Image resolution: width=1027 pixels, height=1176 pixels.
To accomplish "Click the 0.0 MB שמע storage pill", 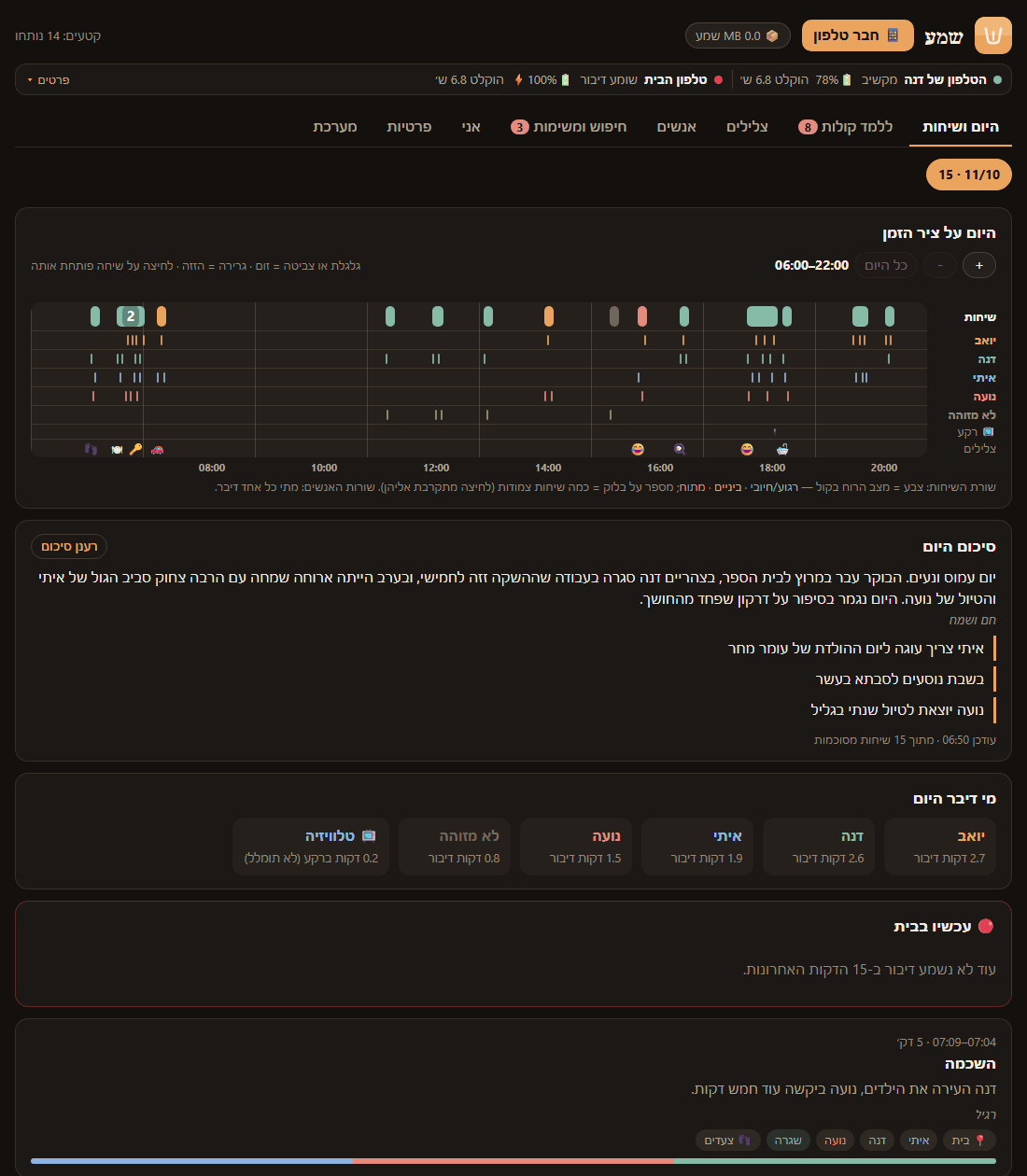I will 738,35.
